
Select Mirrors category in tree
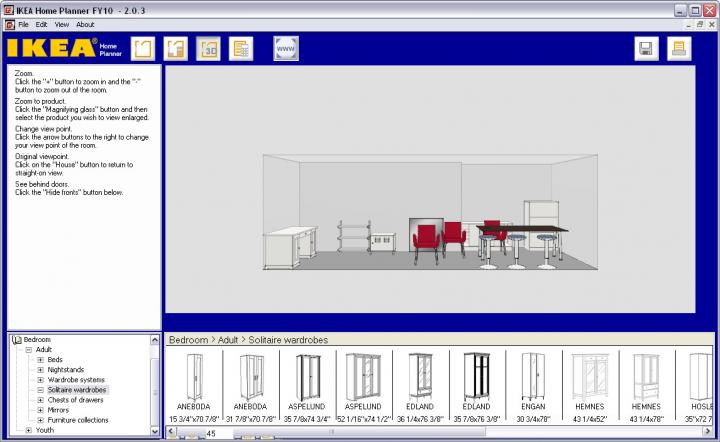pyautogui.click(x=60, y=410)
